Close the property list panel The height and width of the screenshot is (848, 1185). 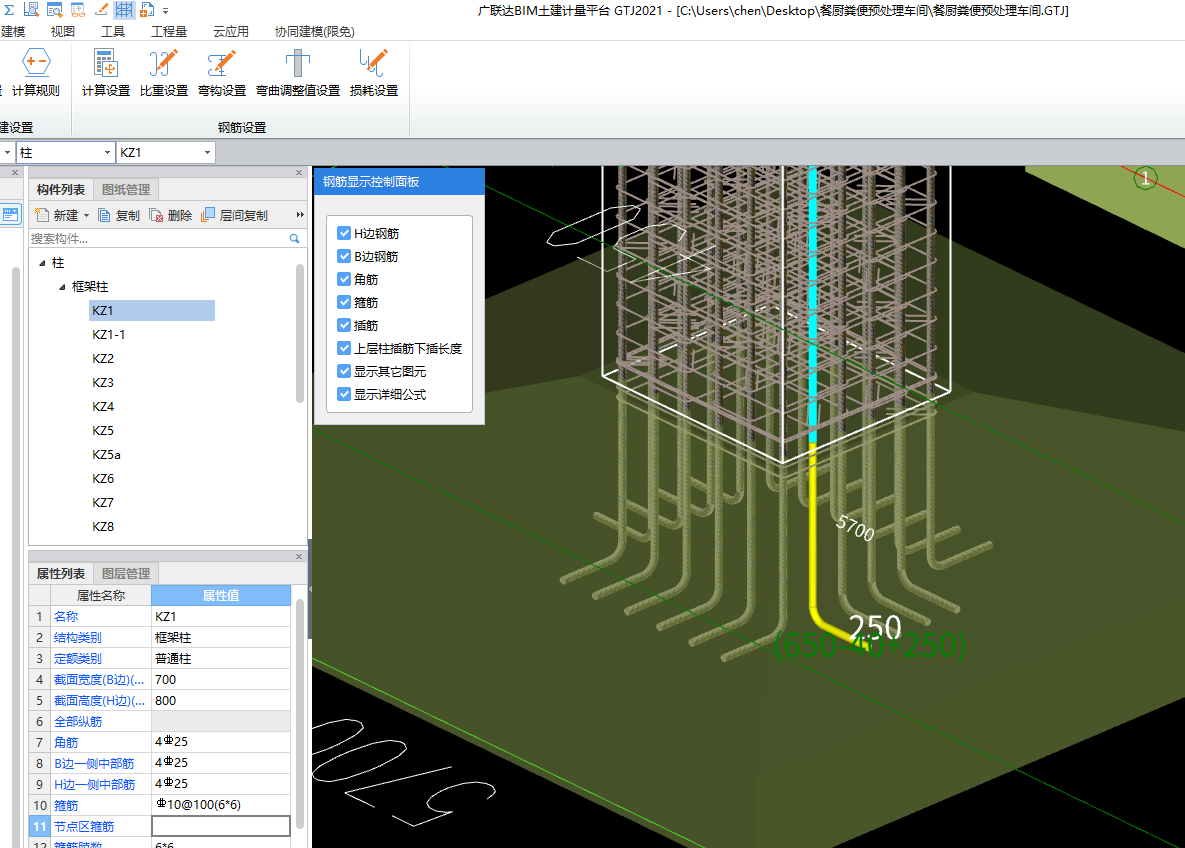299,556
